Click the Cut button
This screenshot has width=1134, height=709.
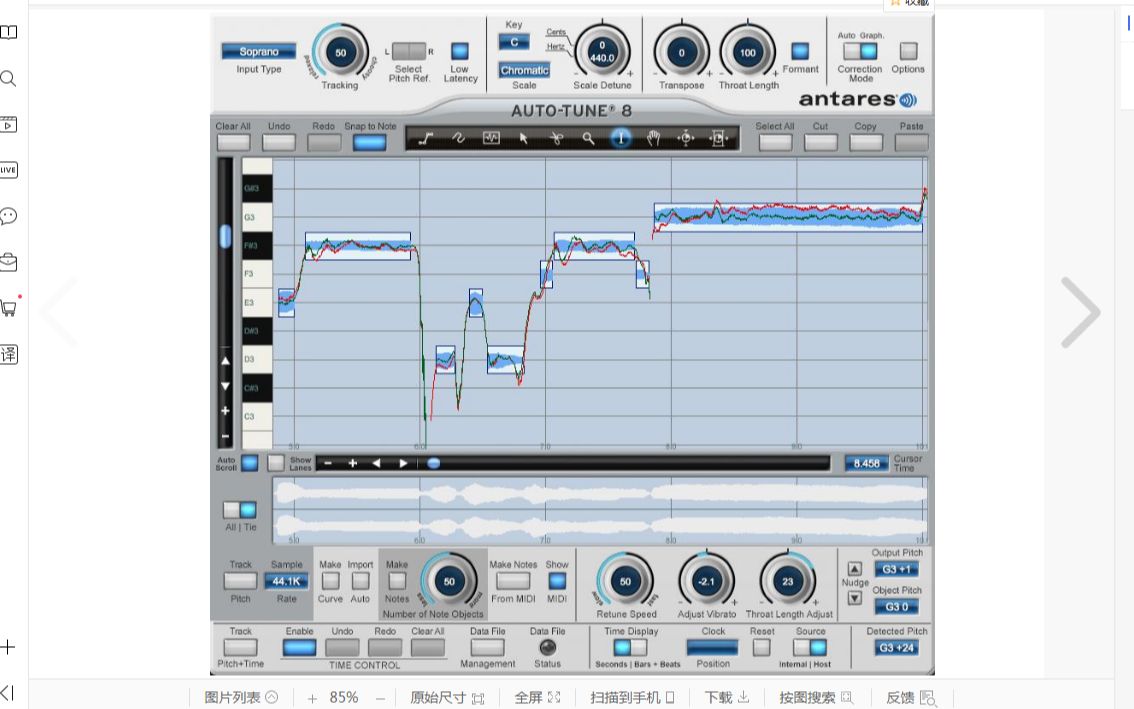pyautogui.click(x=821, y=143)
